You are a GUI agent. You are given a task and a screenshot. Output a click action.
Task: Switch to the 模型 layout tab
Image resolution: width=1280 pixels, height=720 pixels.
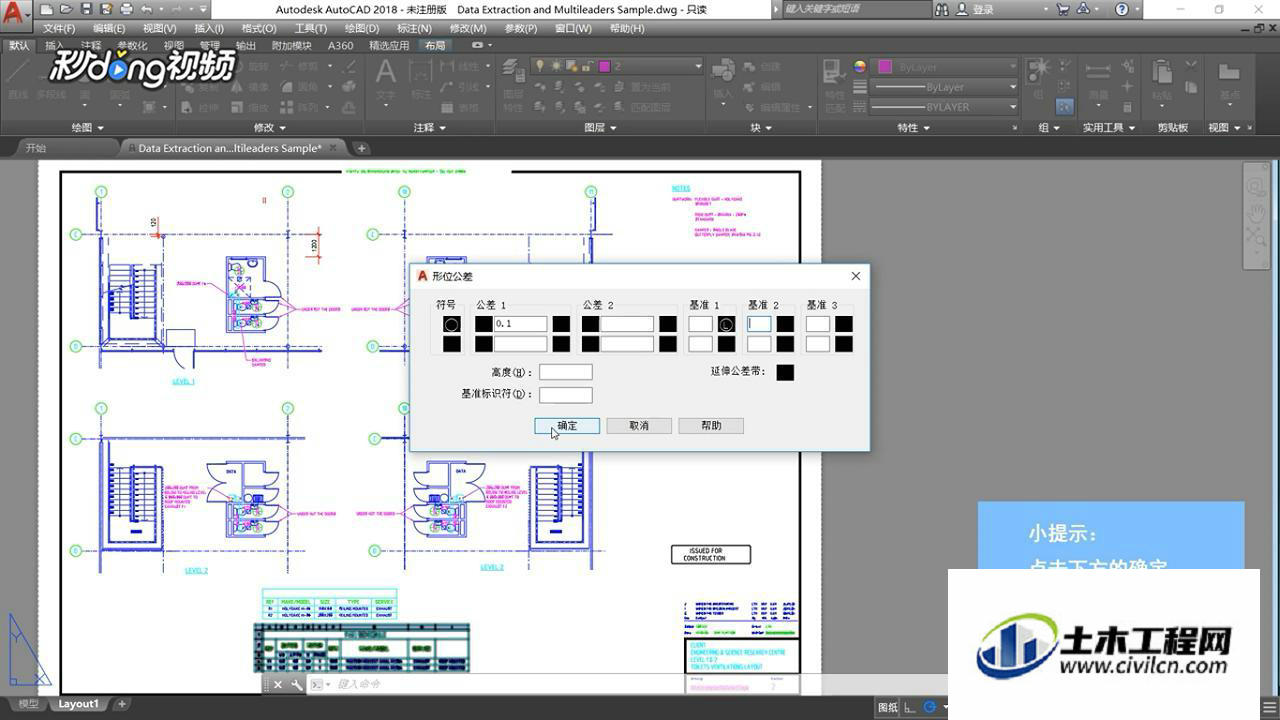[29, 704]
